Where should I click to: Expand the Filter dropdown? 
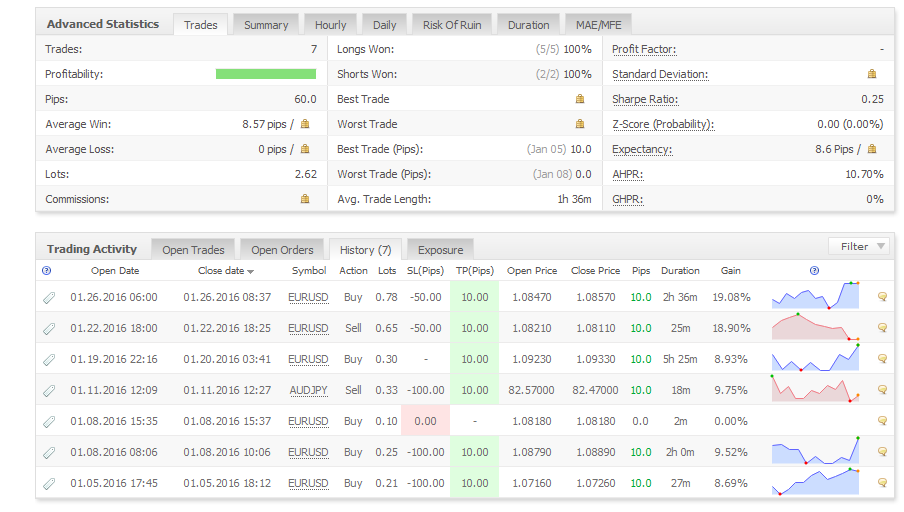click(x=859, y=246)
